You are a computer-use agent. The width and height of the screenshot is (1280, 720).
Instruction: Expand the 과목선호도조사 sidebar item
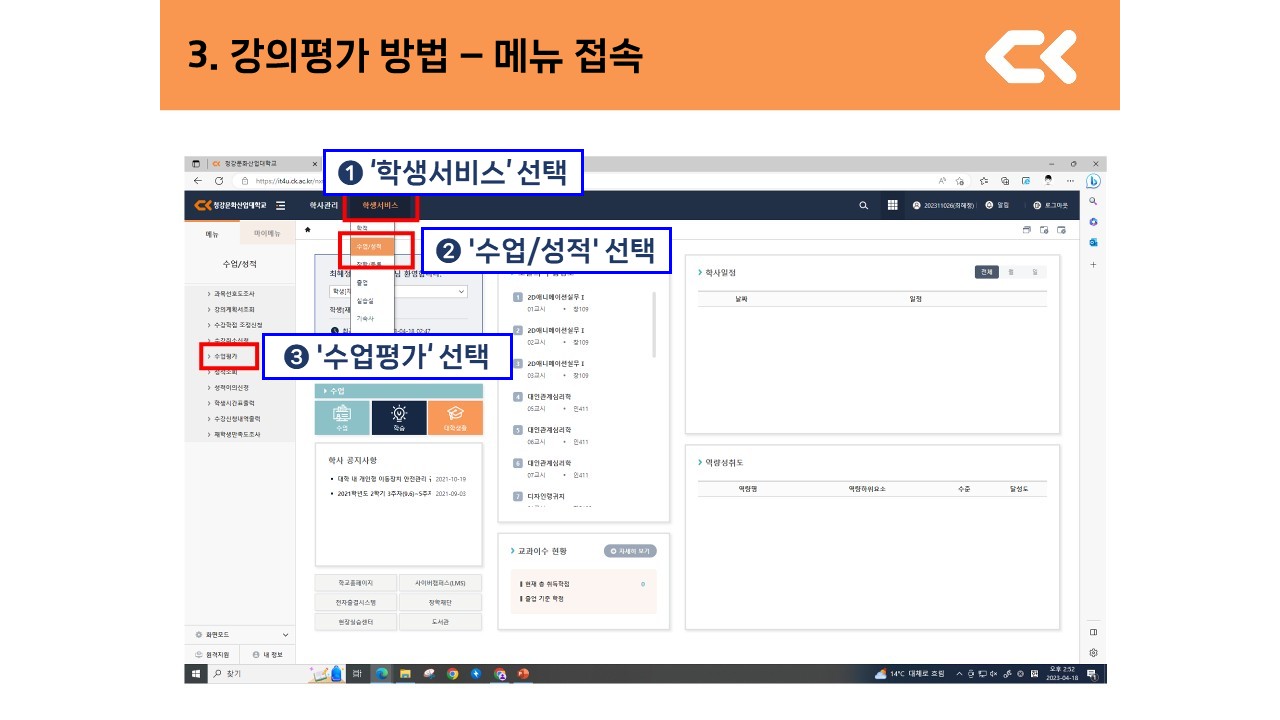tap(236, 294)
